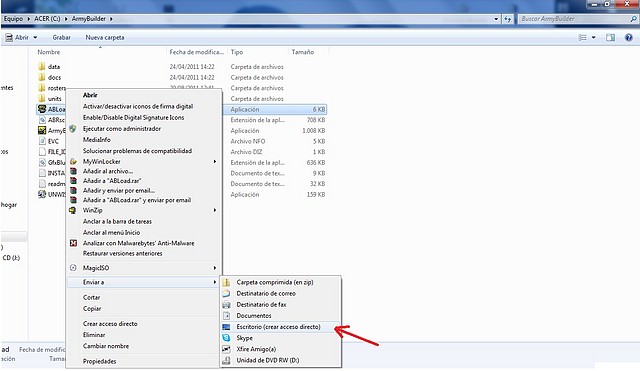Select Anclar a la barra de tareas
640x371 pixels.
coord(117,221)
